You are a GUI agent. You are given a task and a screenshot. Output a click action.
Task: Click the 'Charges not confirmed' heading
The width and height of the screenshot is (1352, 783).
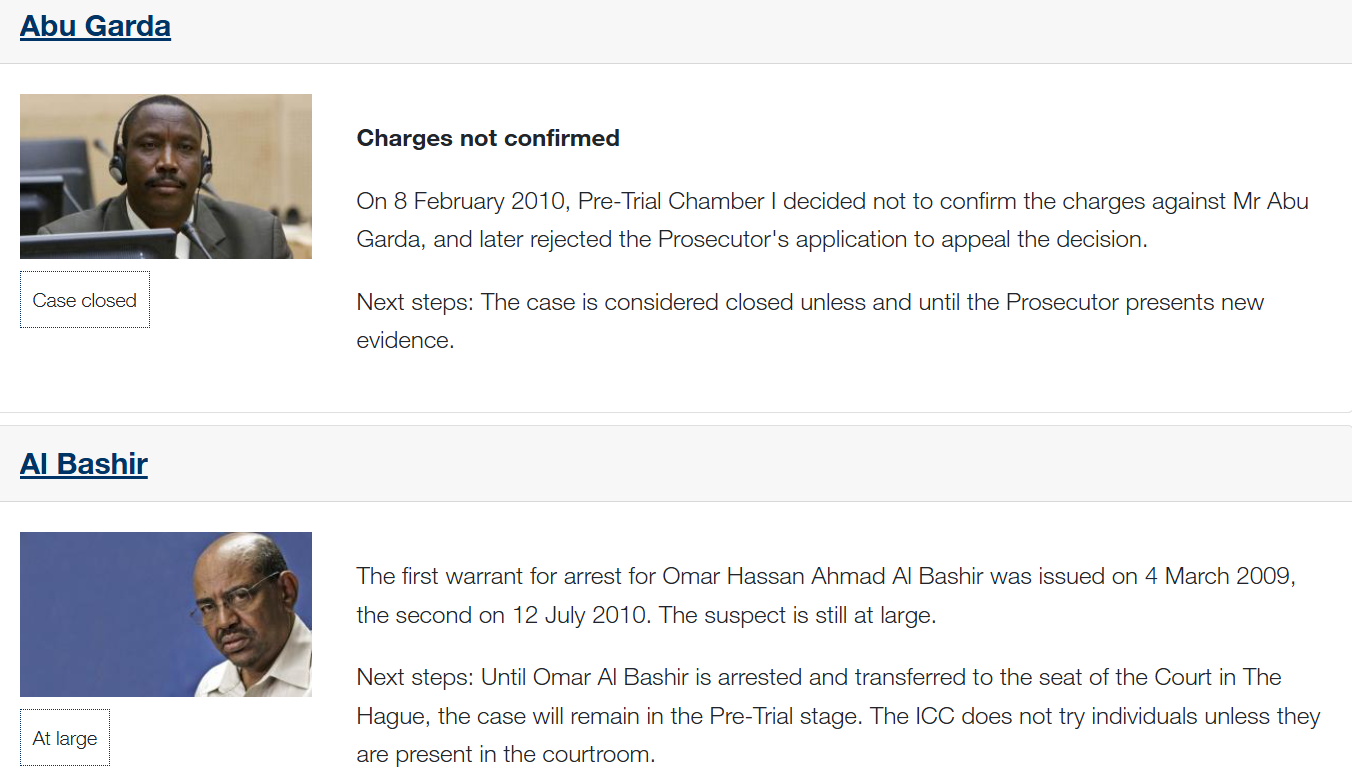click(488, 138)
